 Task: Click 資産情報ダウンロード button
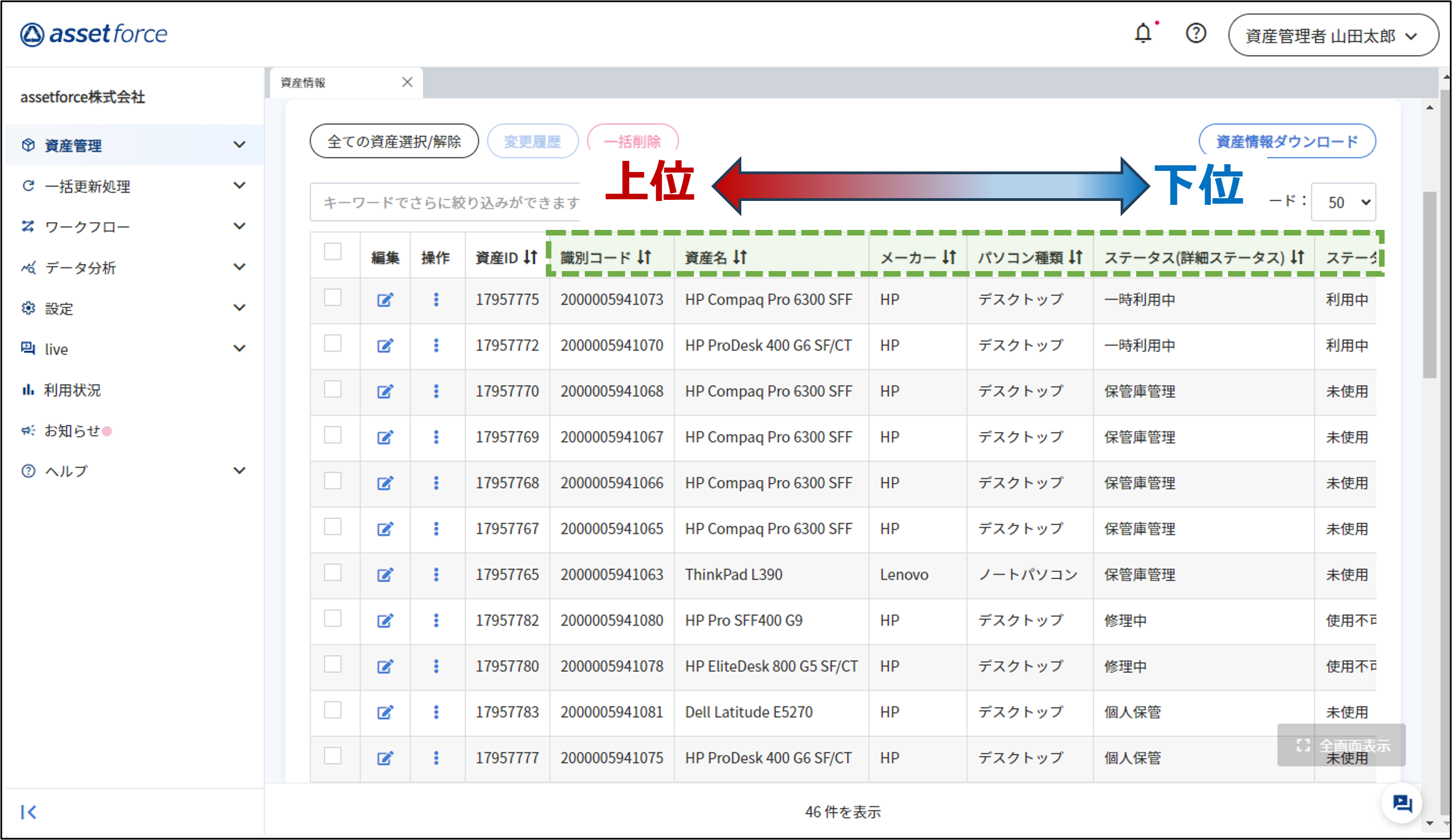(x=1287, y=141)
